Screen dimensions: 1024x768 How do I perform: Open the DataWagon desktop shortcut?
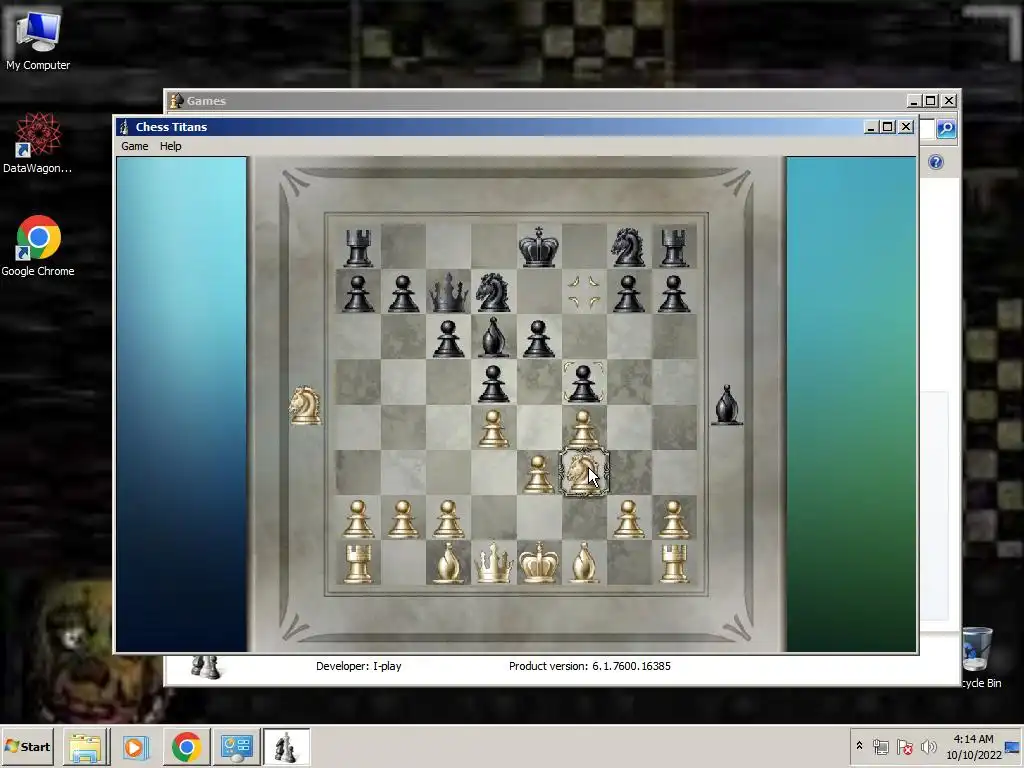(x=38, y=142)
